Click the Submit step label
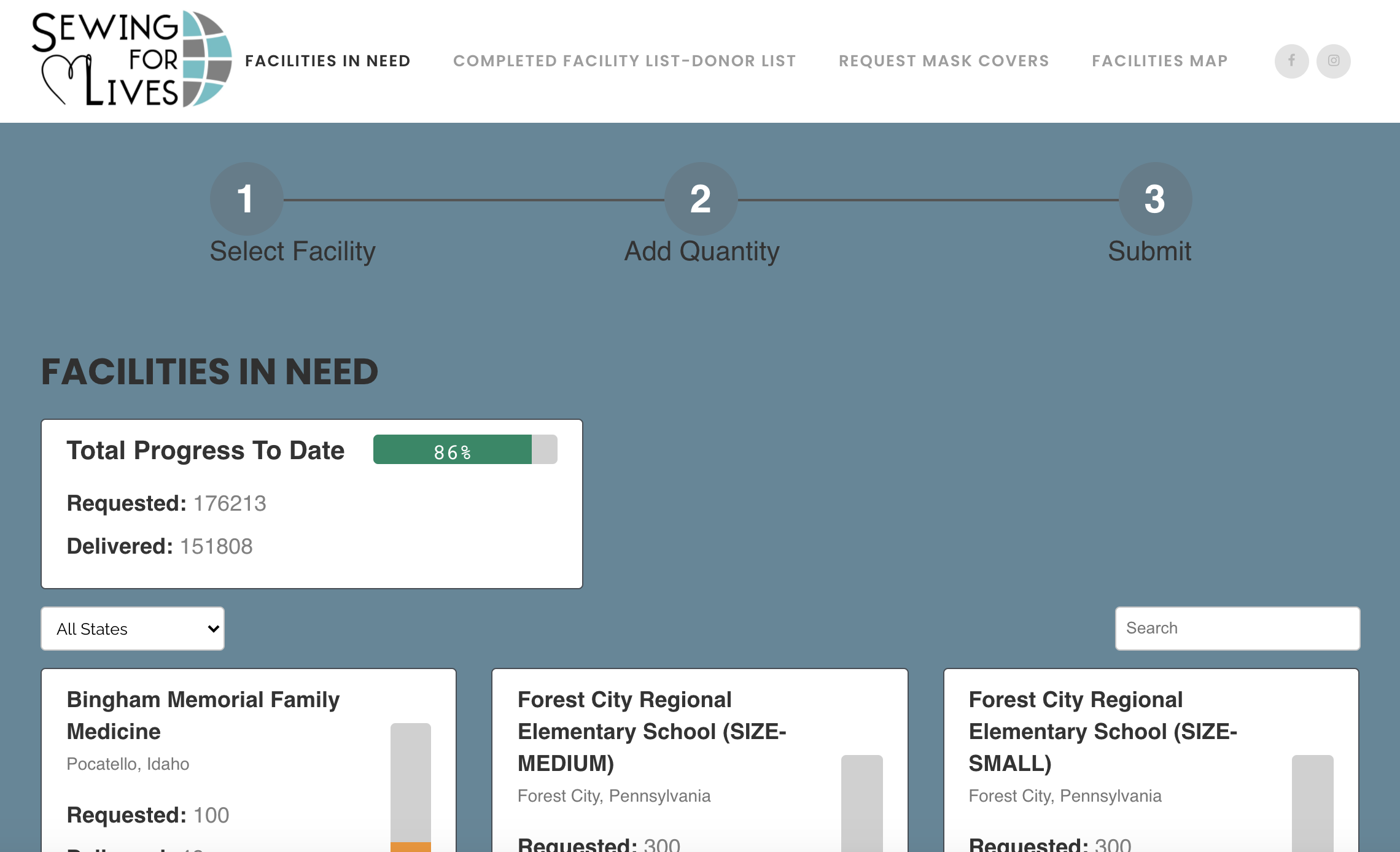1400x852 pixels. (x=1149, y=251)
